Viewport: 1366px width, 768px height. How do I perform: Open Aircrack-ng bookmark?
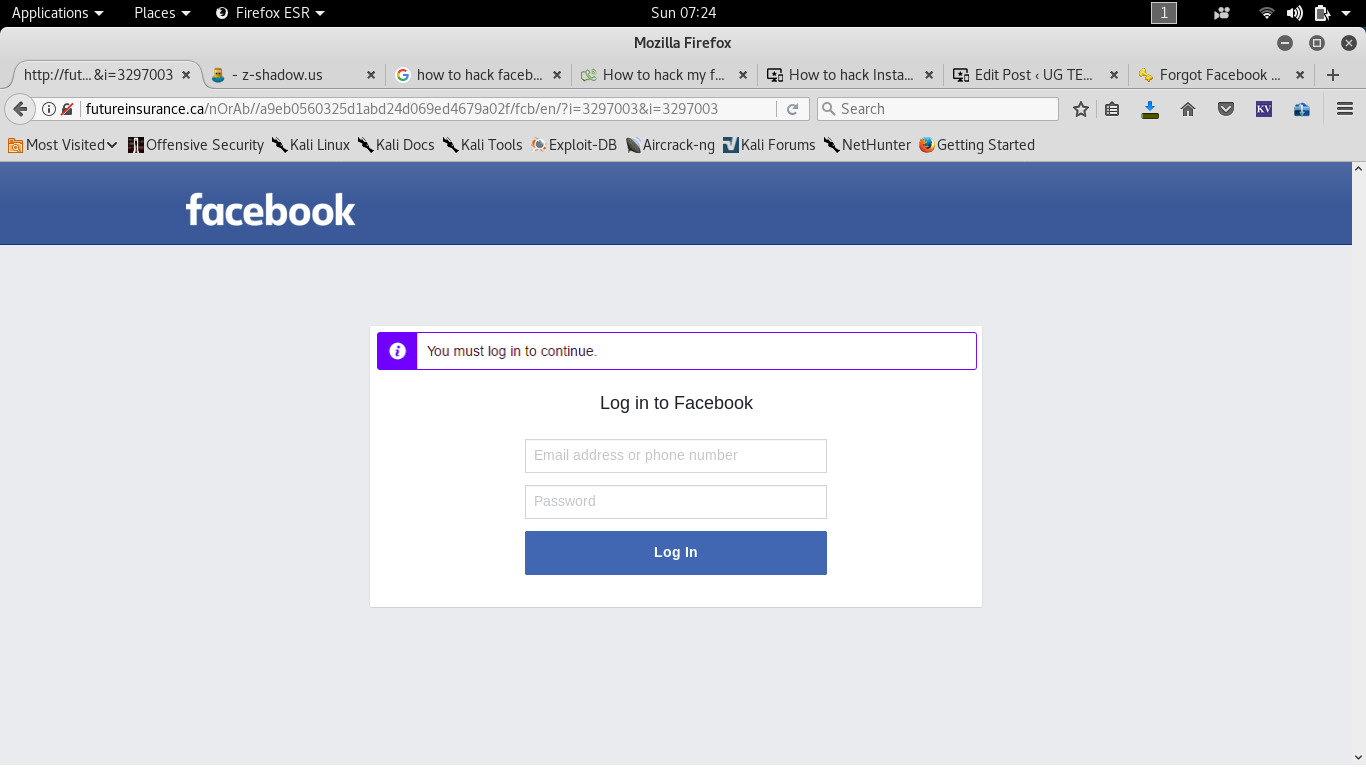tap(670, 145)
